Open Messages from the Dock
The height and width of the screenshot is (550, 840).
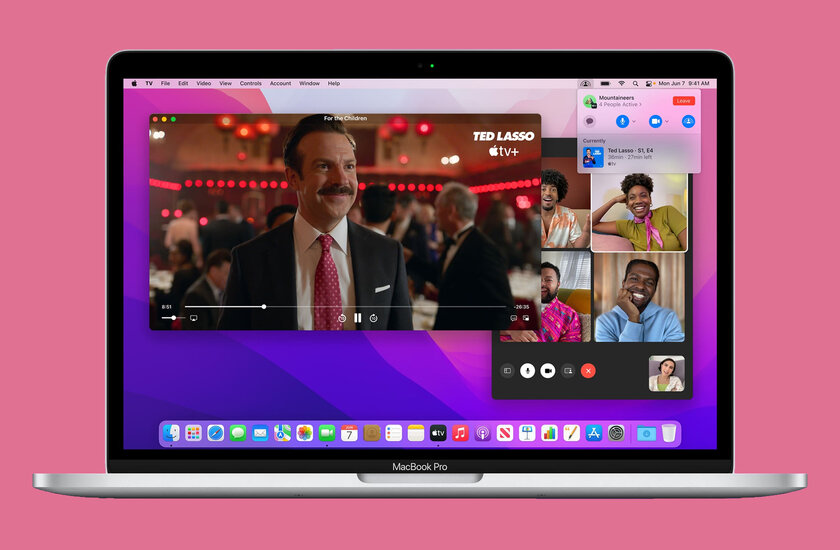pyautogui.click(x=238, y=433)
